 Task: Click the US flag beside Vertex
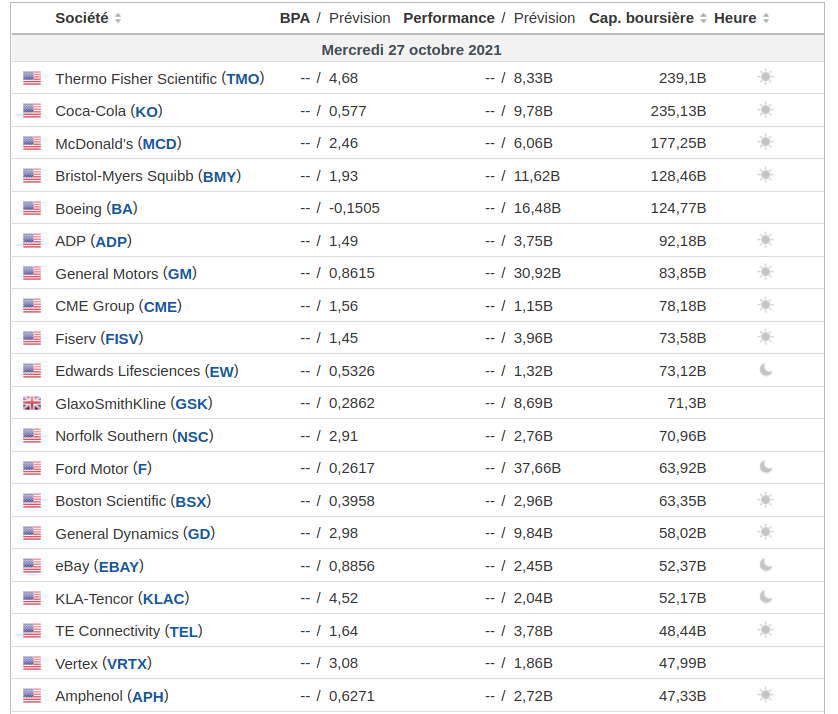point(32,663)
